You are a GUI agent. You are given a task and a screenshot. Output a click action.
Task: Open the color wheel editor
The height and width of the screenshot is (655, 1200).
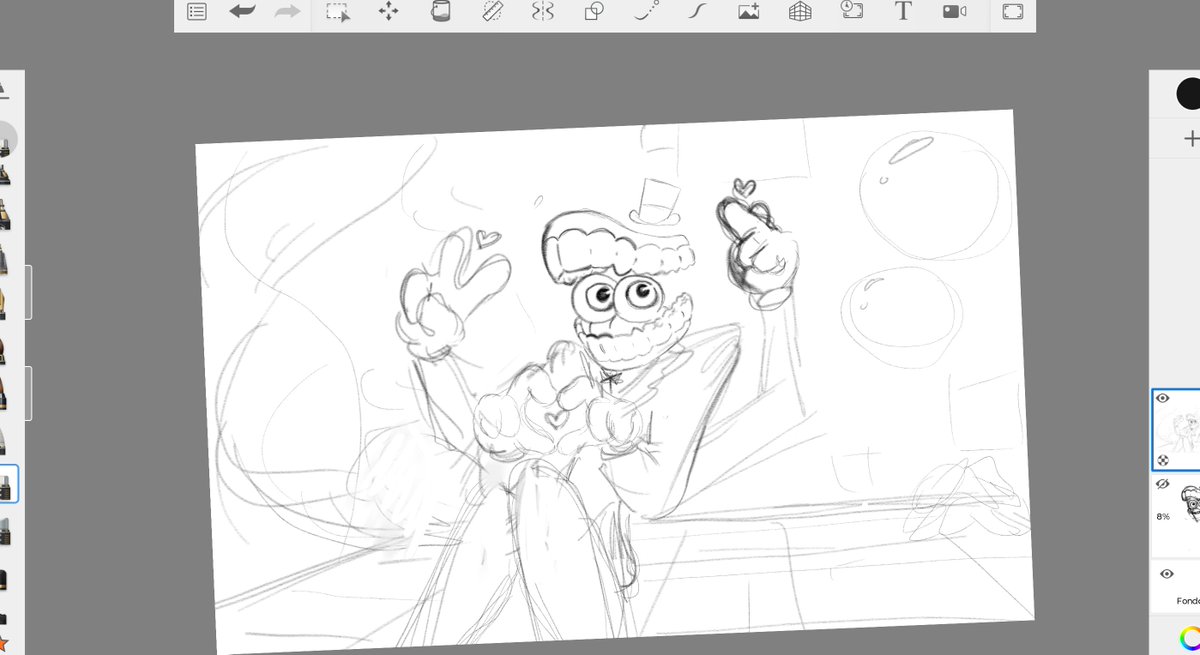coord(1189,637)
